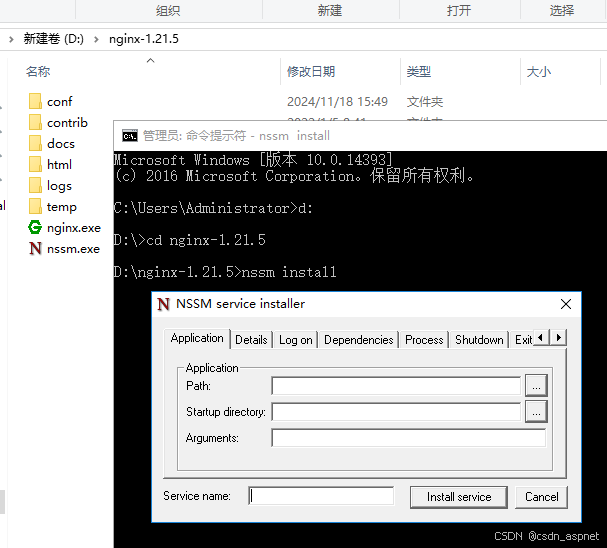Browse for the Startup directory
This screenshot has width=607, height=548.
click(536, 411)
